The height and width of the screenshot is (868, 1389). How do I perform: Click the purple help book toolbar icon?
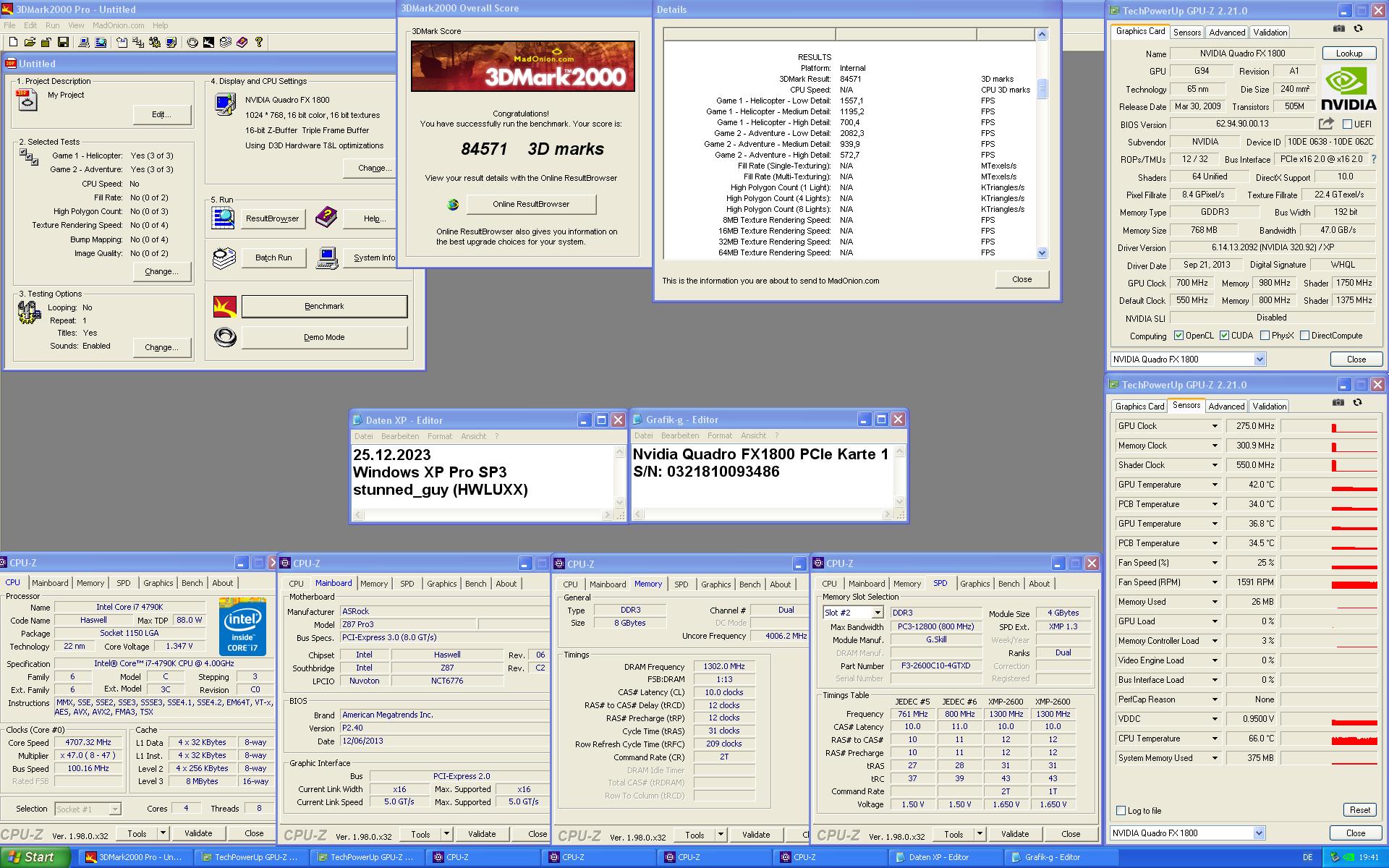[x=242, y=42]
